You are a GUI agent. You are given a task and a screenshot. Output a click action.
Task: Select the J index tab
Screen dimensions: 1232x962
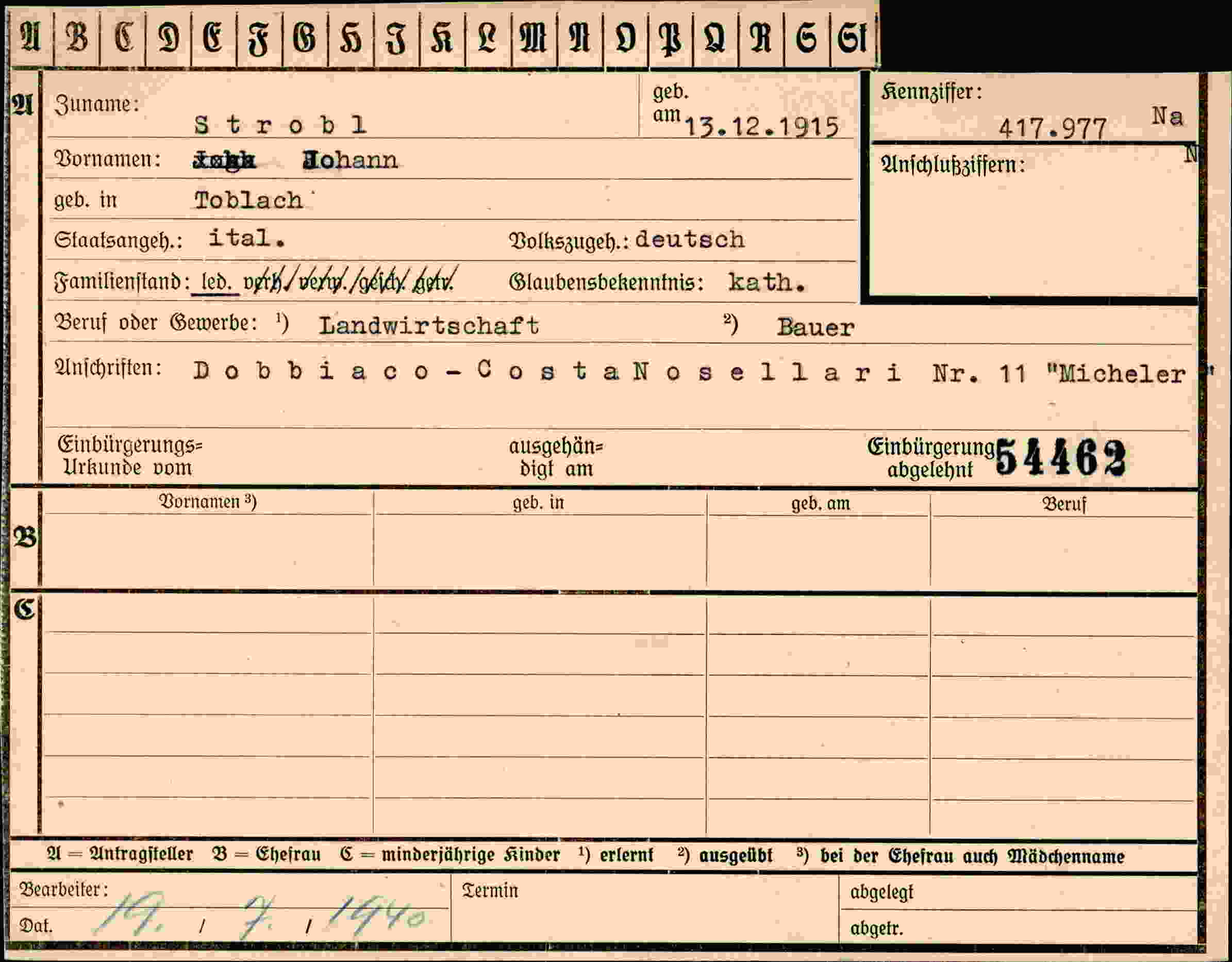[x=396, y=38]
